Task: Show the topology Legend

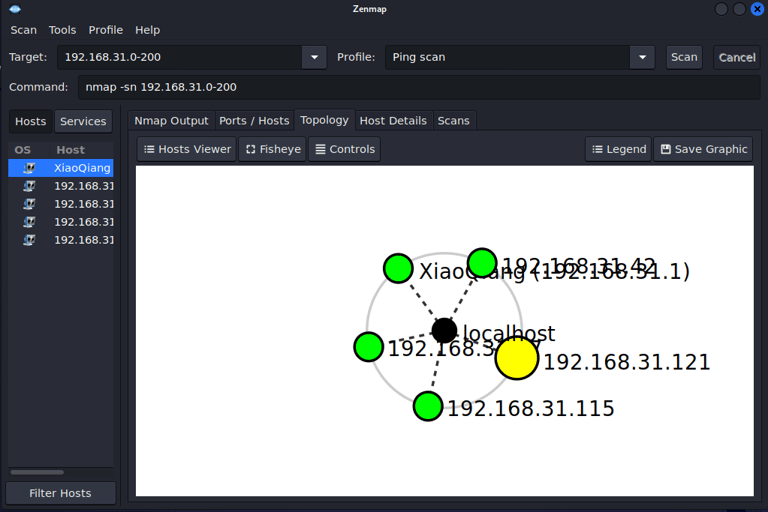Action: coord(619,149)
